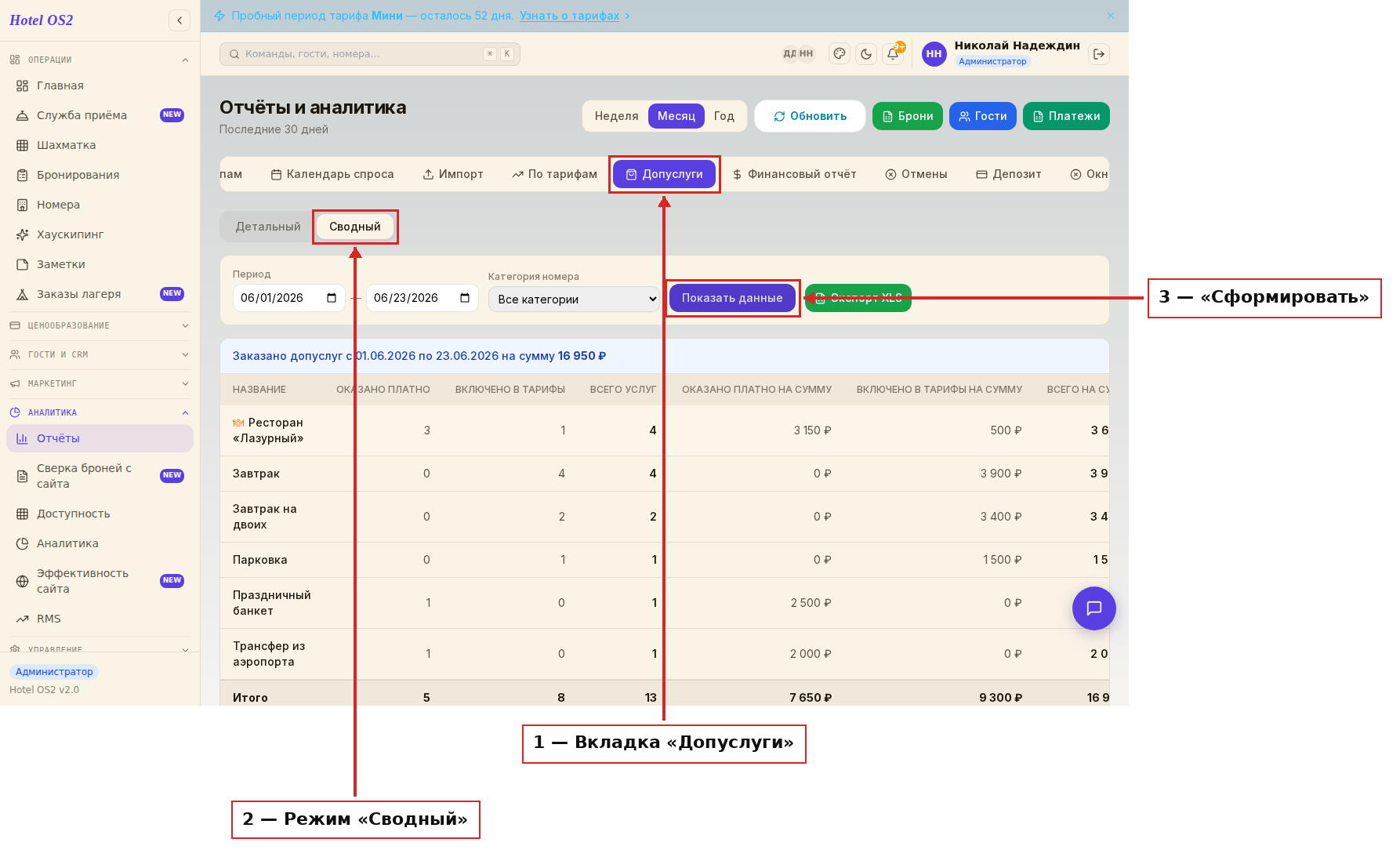Click start date field 06/01/2026
This screenshot has height=857, width=1400.
pyautogui.click(x=289, y=298)
